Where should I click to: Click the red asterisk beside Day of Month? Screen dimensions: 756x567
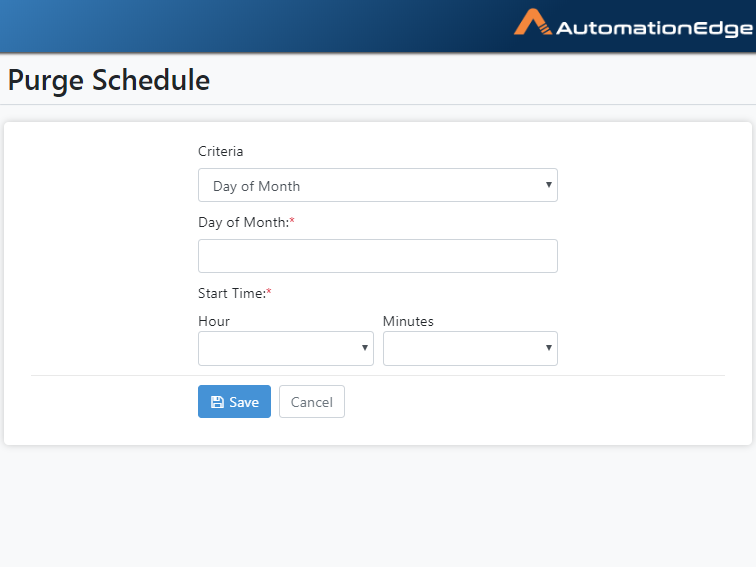[292, 220]
